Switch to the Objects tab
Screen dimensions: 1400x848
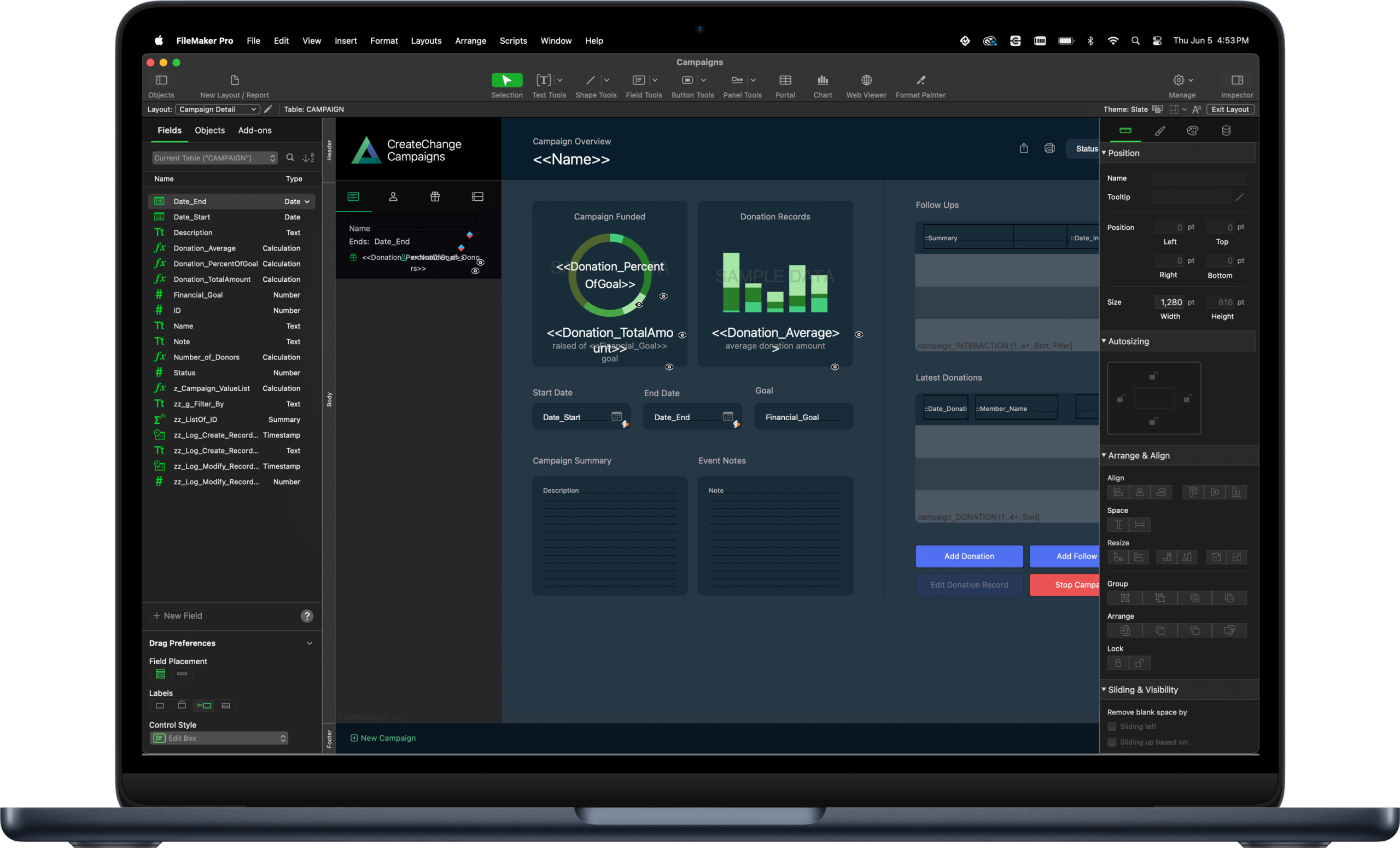(209, 130)
